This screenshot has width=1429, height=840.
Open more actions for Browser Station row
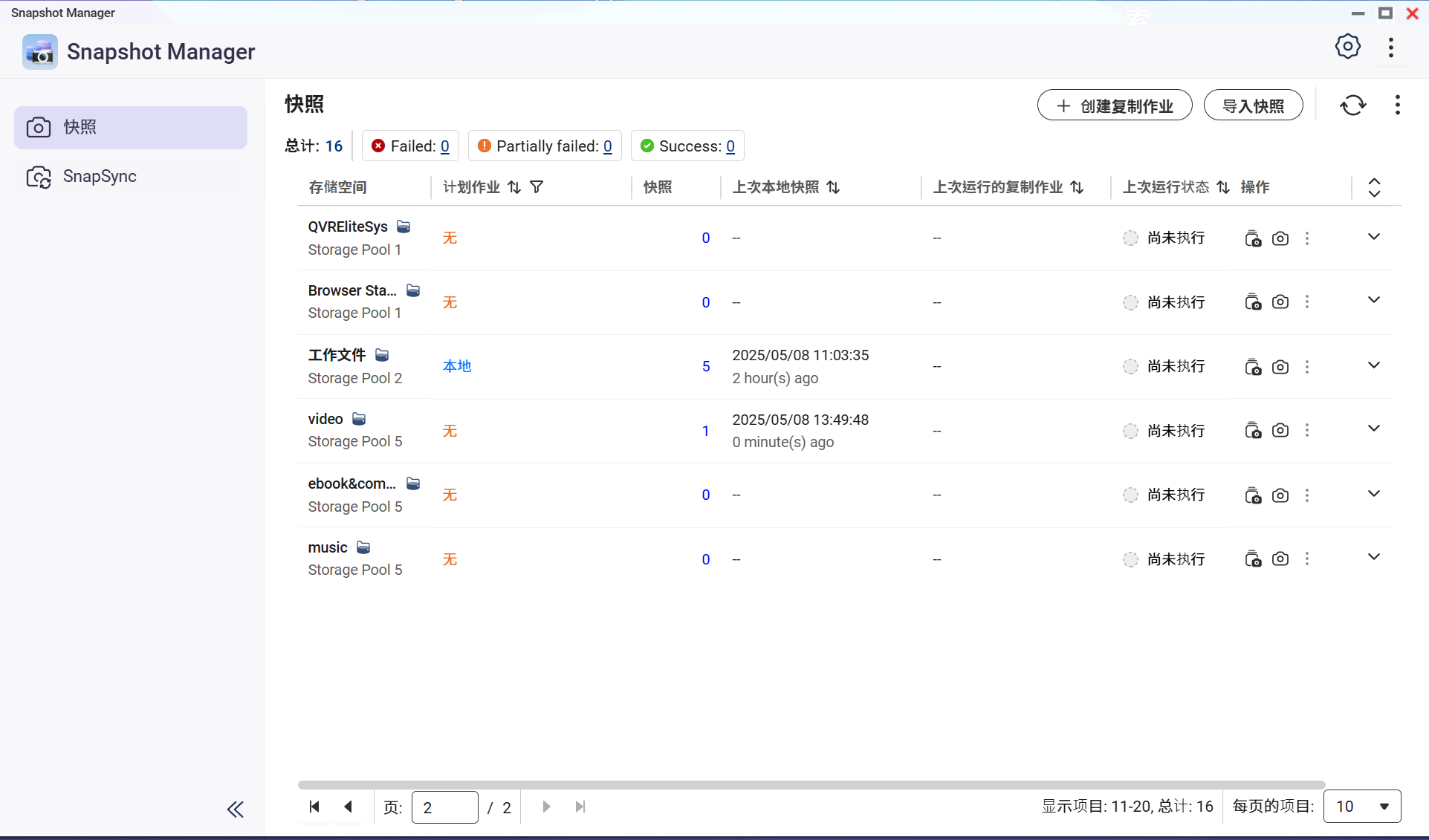pyautogui.click(x=1307, y=302)
